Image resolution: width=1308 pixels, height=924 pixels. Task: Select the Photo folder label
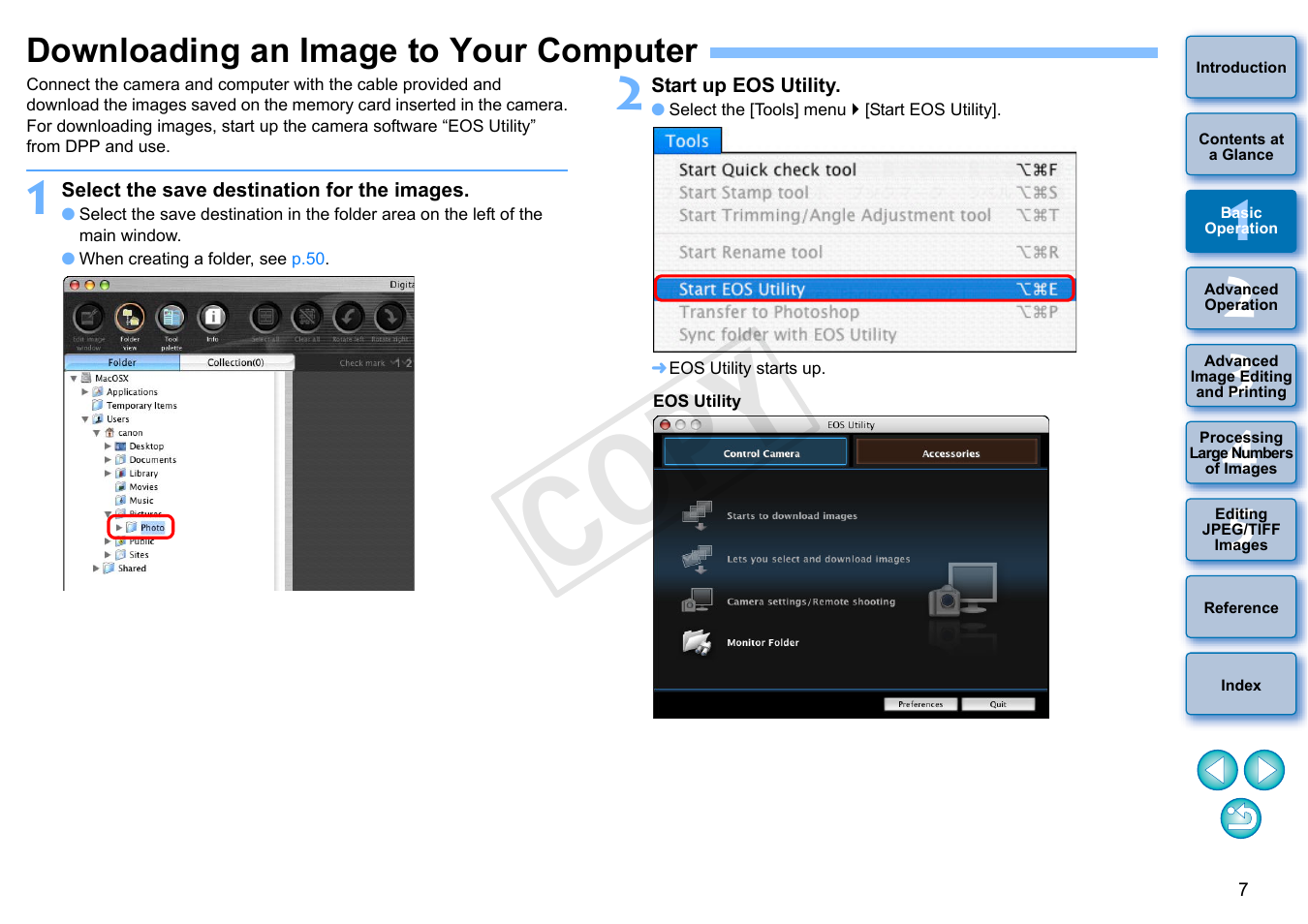(x=152, y=528)
